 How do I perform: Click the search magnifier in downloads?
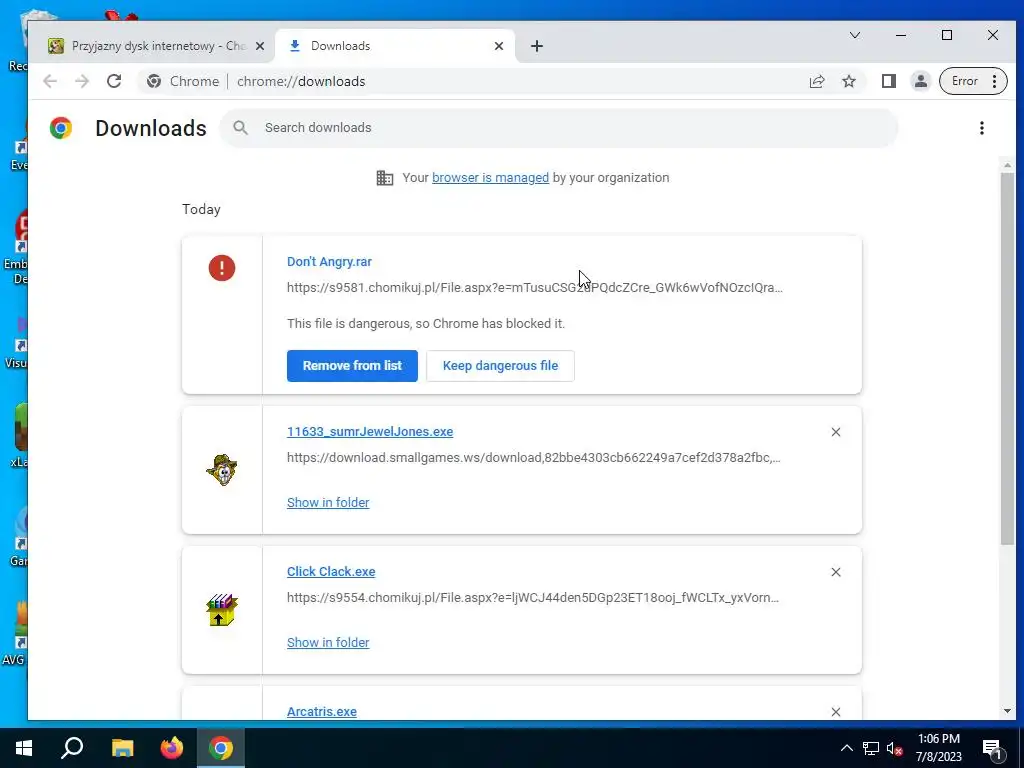click(240, 128)
